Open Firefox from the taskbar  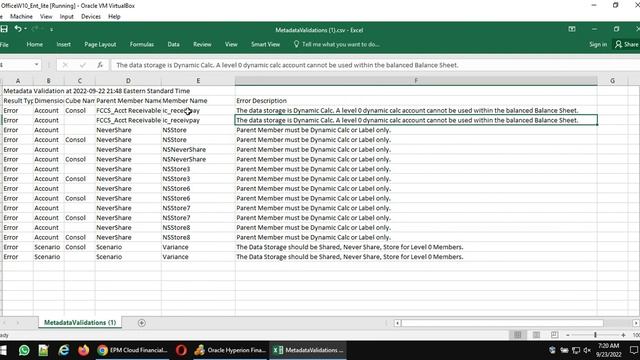[x=84, y=350]
